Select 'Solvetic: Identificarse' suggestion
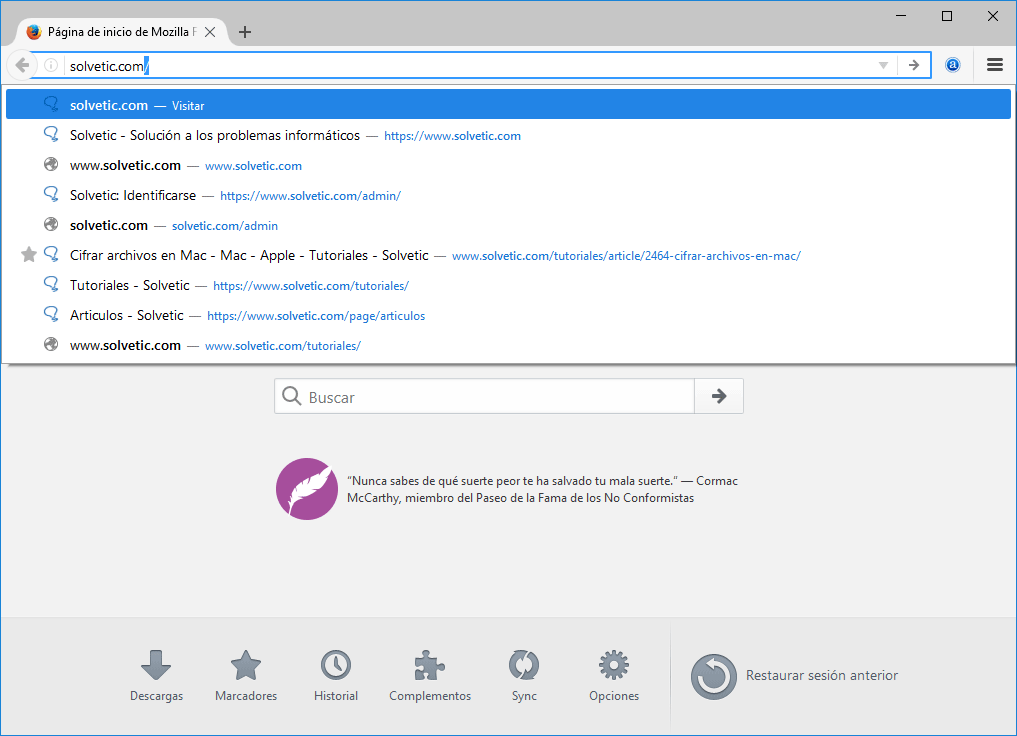The image size is (1017, 736). click(x=508, y=195)
